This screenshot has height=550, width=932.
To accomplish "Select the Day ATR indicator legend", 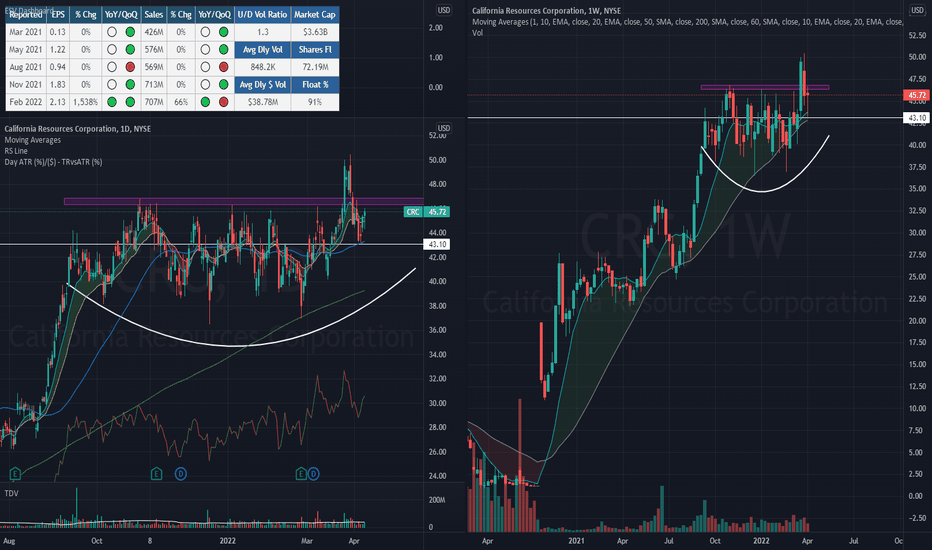I will (53, 162).
